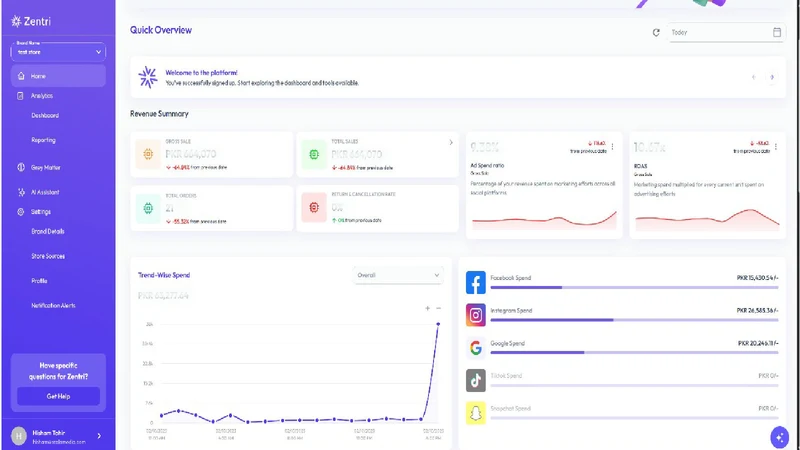Click the Facebook Spend icon
This screenshot has width=800, height=450.
click(x=476, y=283)
